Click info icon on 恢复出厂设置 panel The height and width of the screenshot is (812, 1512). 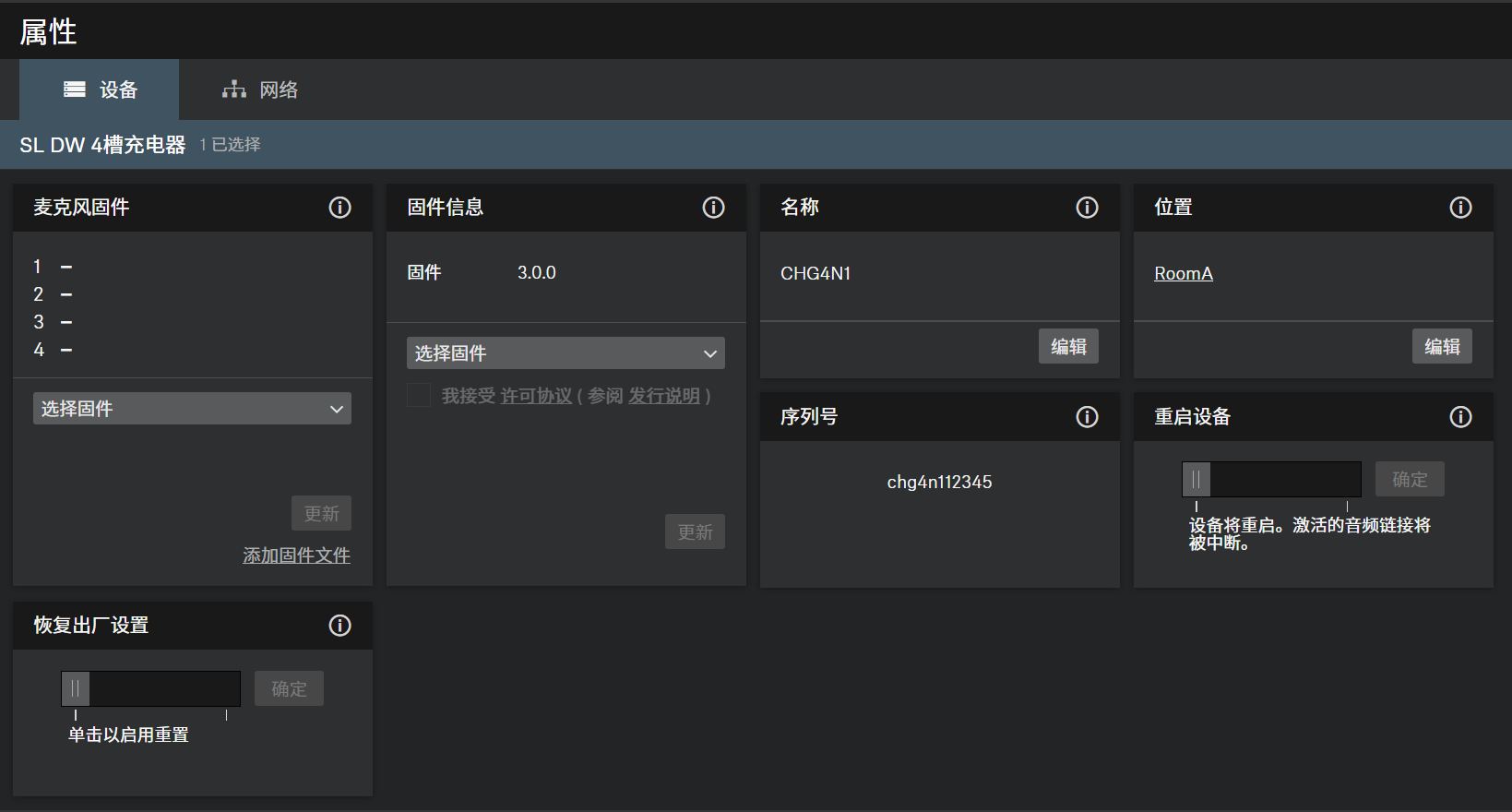click(x=339, y=626)
